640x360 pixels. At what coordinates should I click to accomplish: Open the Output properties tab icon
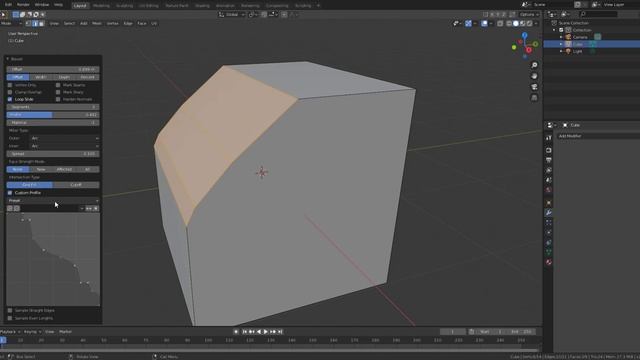(x=549, y=160)
